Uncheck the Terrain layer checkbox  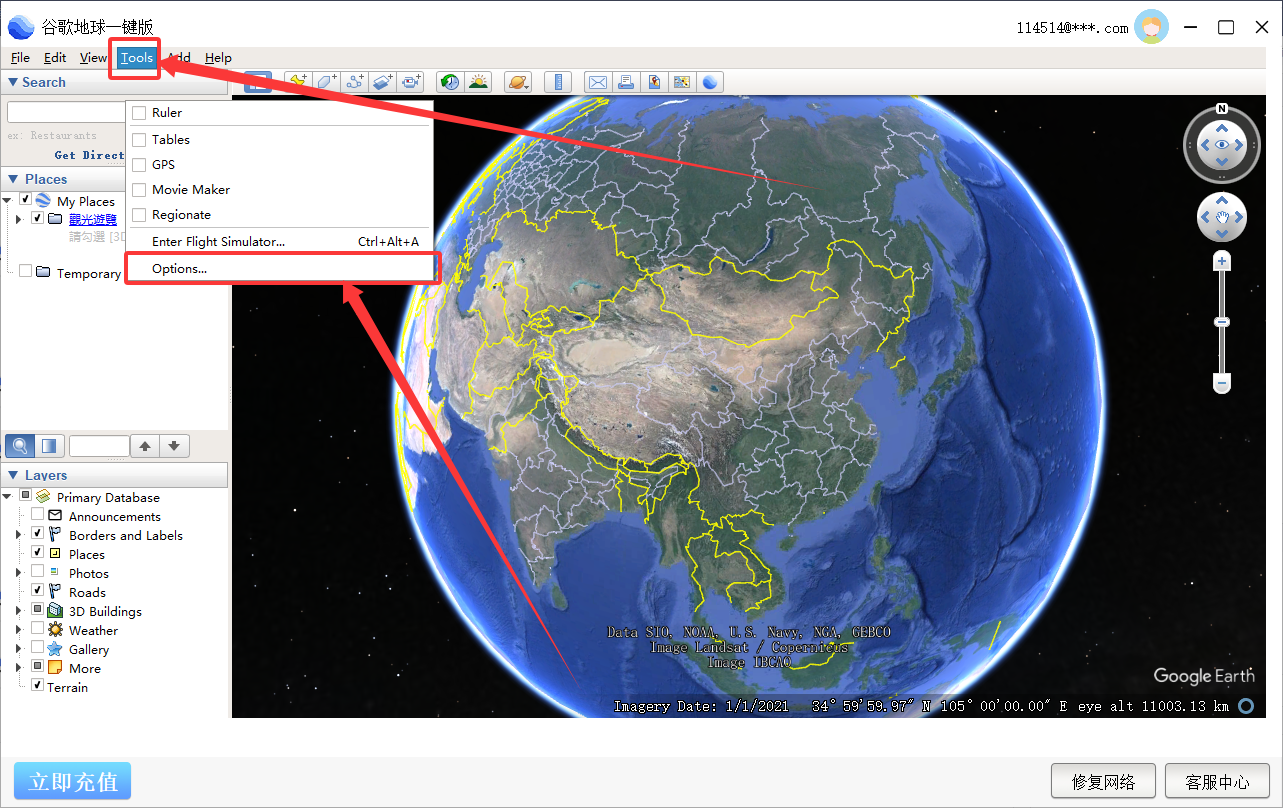click(38, 686)
